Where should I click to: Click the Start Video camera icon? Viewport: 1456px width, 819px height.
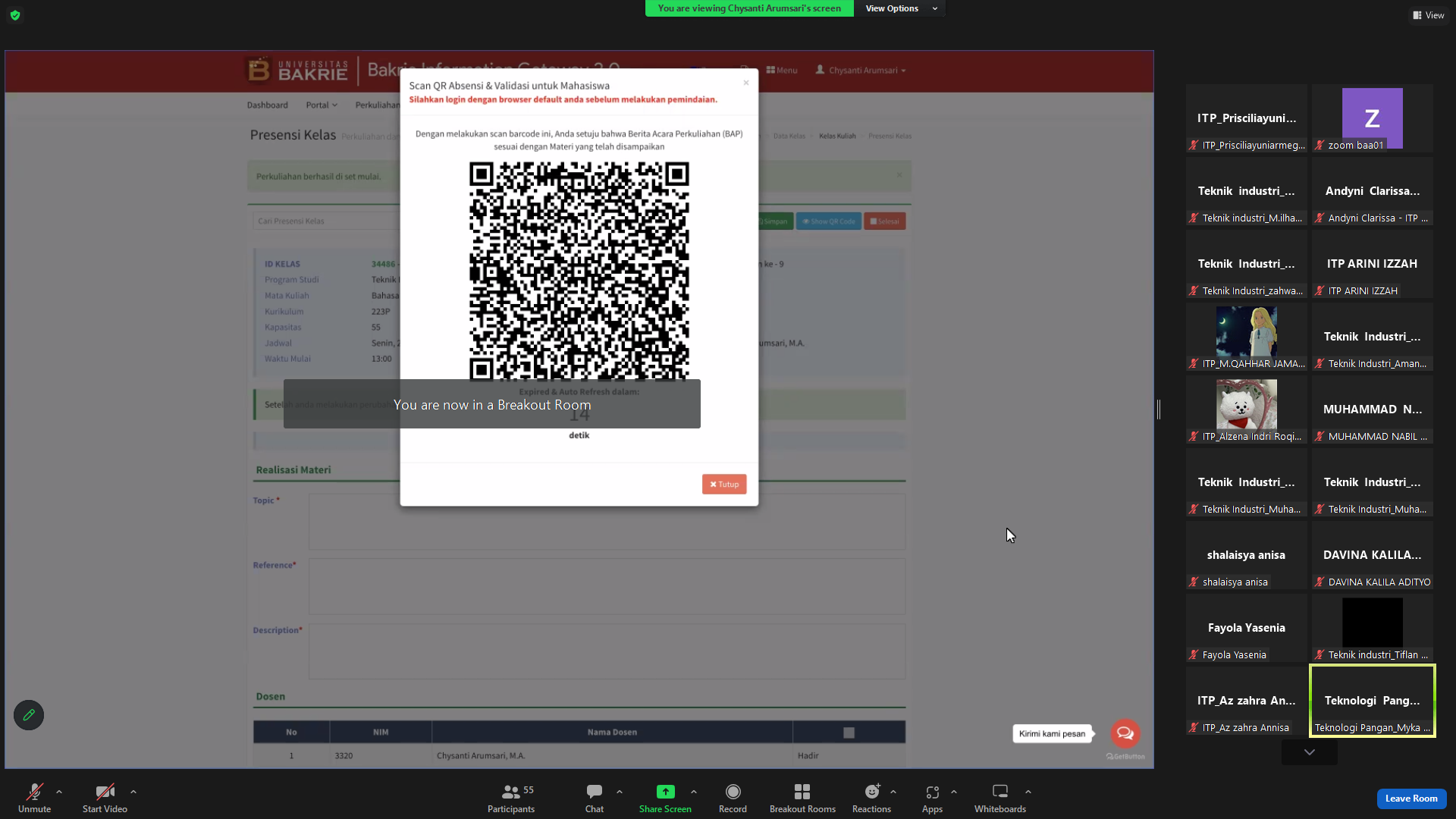tap(105, 792)
